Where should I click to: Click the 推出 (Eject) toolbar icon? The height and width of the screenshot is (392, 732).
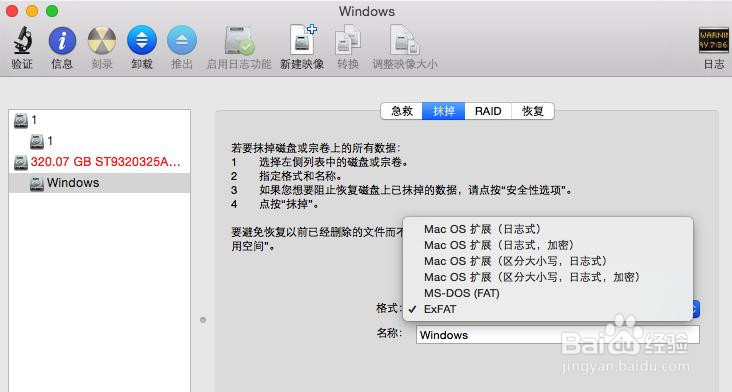pos(182,41)
